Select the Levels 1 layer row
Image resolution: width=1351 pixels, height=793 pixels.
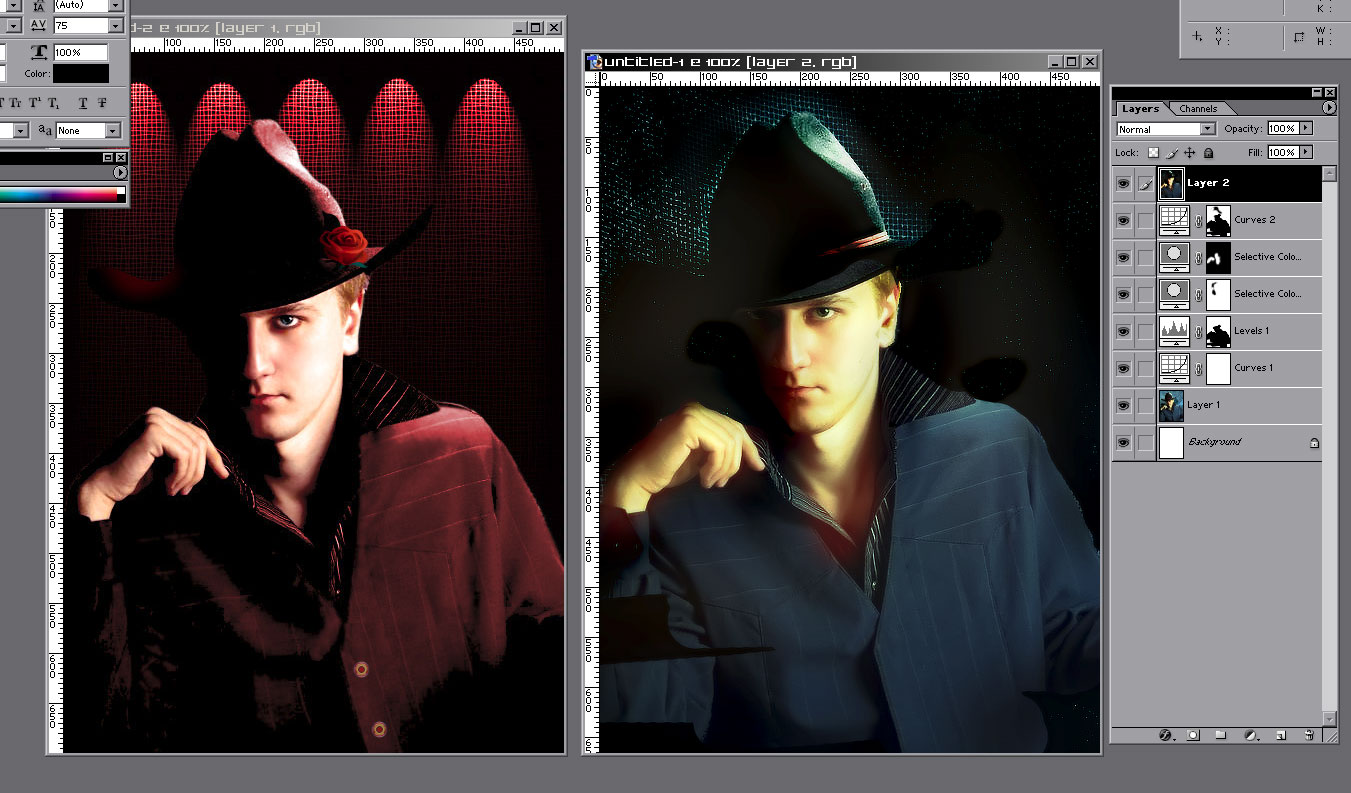[x=1217, y=331]
